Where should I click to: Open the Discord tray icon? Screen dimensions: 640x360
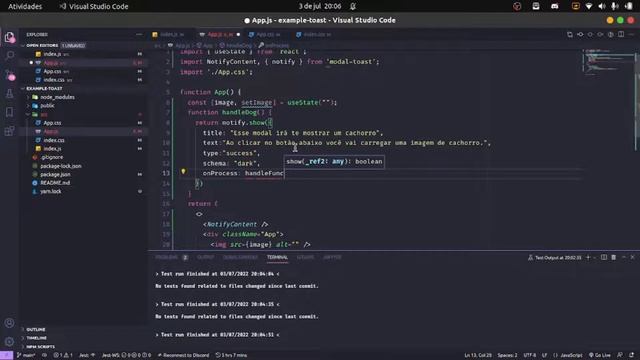[555, 6]
